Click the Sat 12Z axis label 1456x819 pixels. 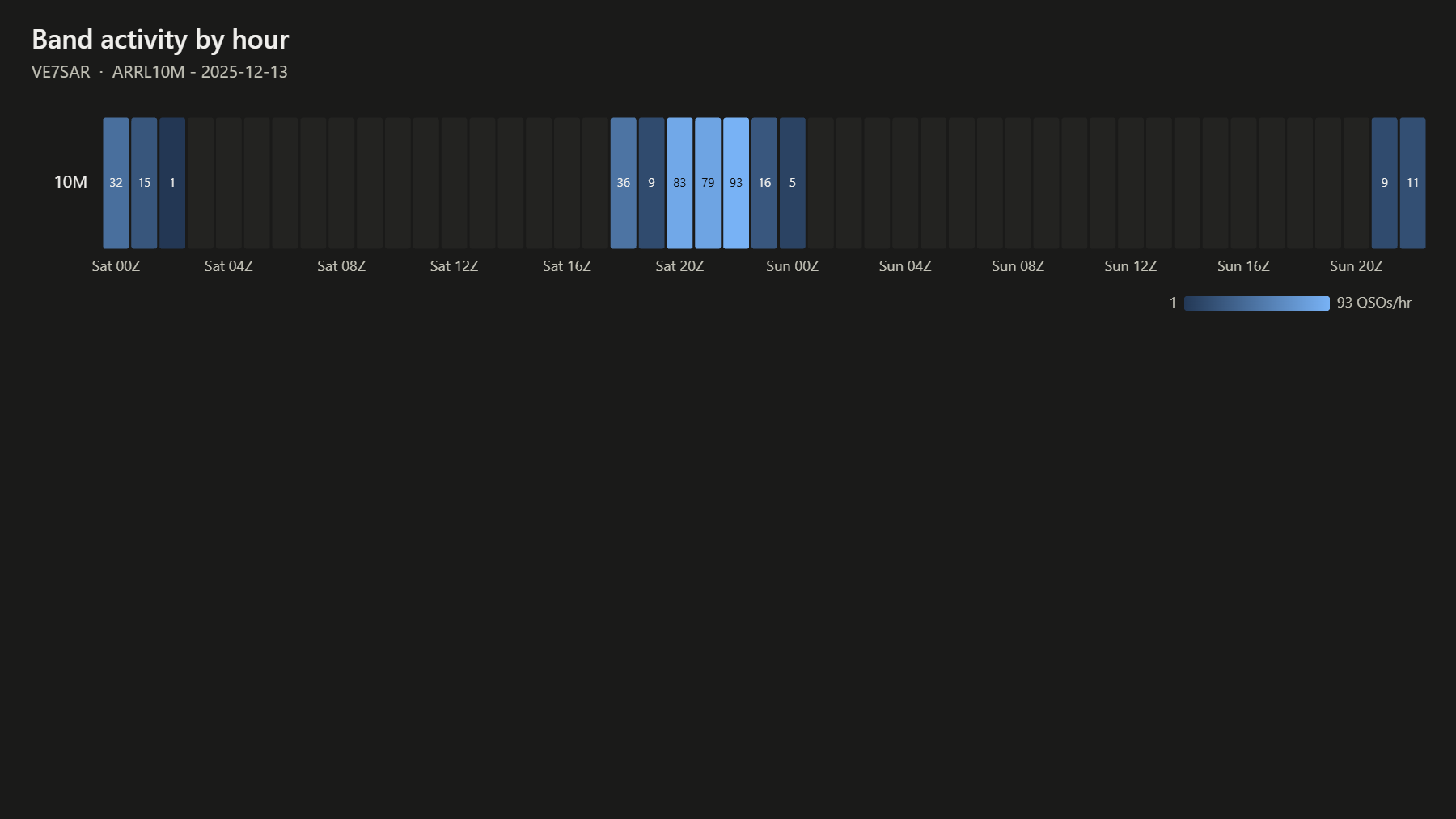coord(454,266)
